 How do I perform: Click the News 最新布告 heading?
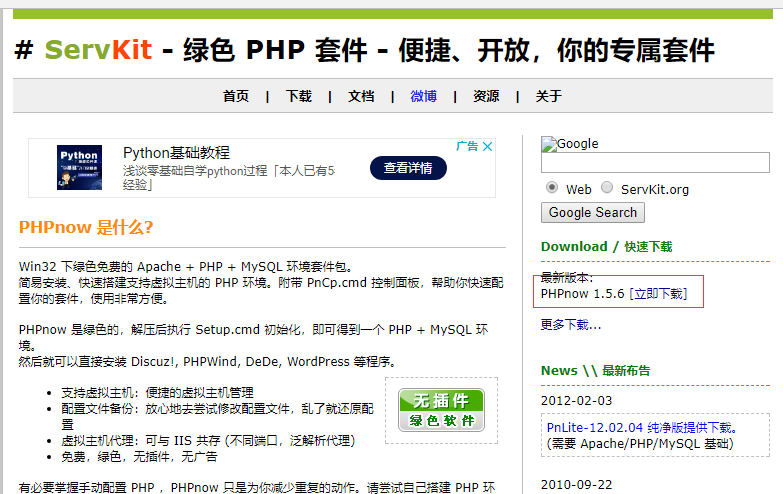click(x=595, y=371)
